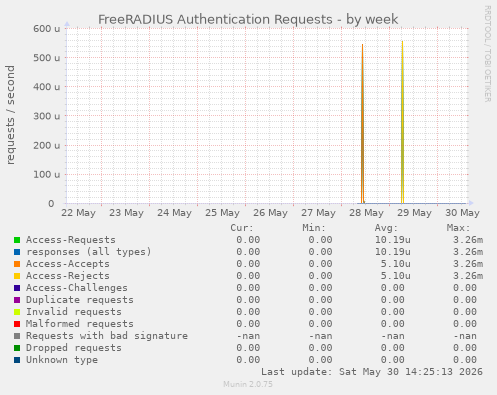This screenshot has height=395, width=497.
Task: Click the Access-Requests Max value 3.26m
Action: (x=468, y=240)
